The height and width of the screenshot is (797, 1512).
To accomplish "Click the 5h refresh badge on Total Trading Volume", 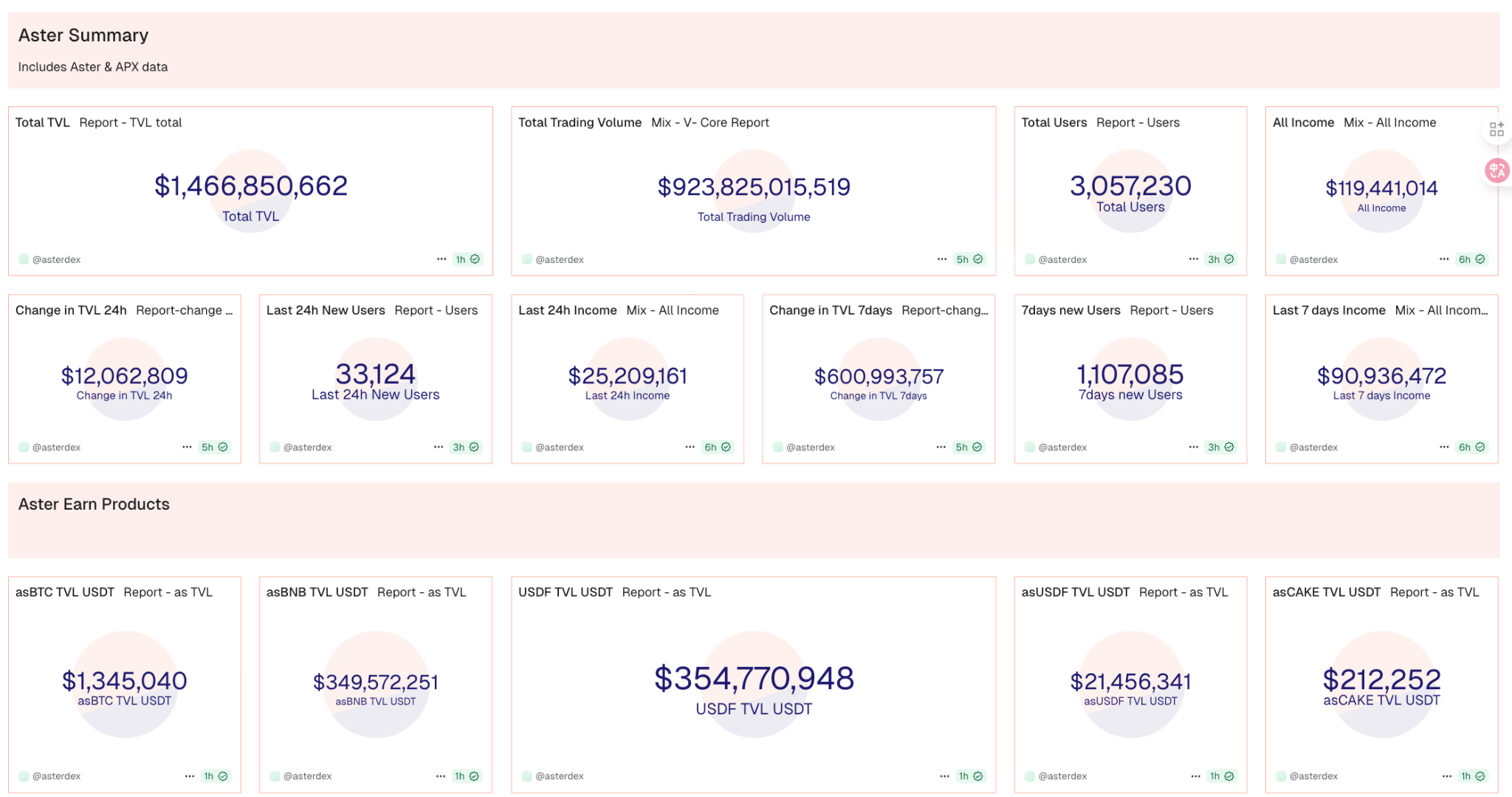I will [x=969, y=259].
